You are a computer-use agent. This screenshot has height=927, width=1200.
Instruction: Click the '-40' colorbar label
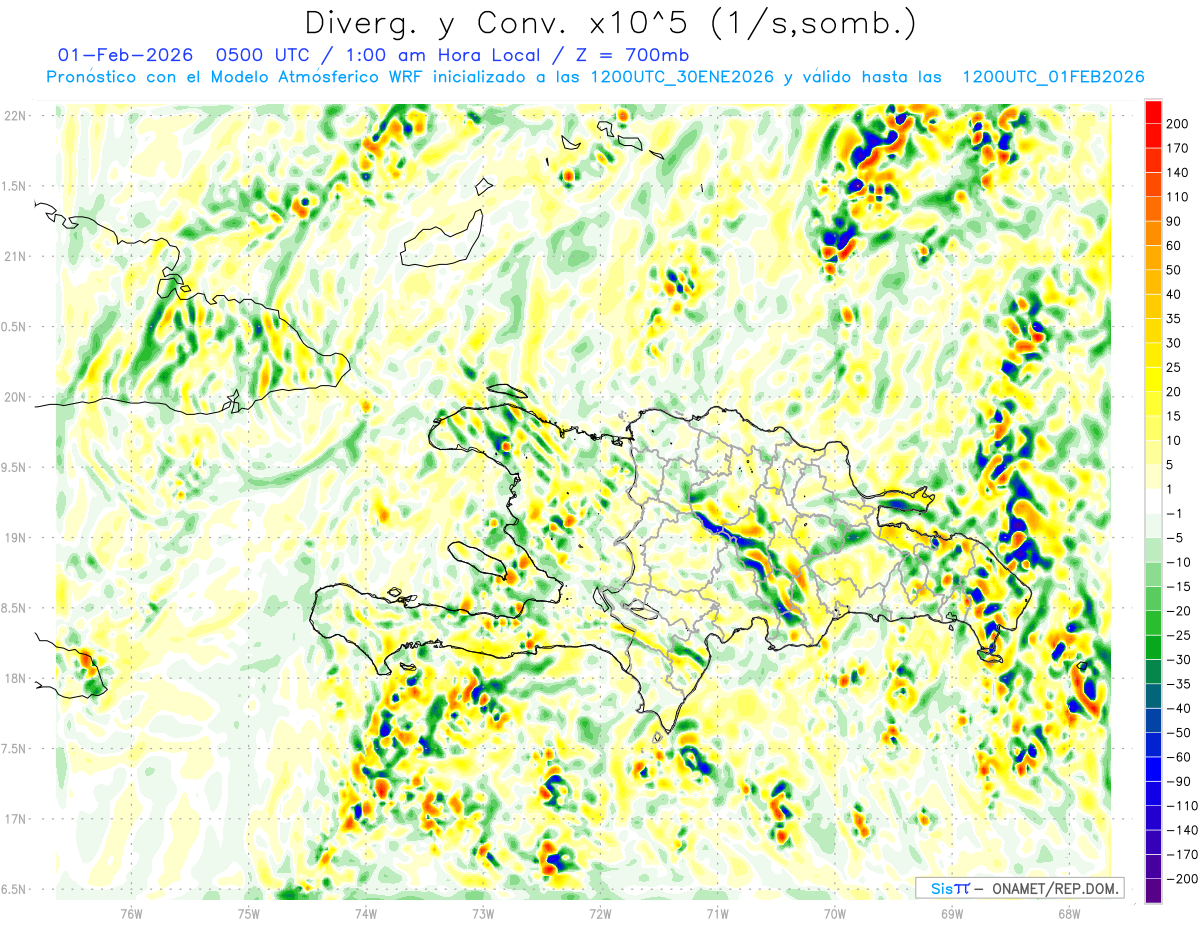point(1179,709)
